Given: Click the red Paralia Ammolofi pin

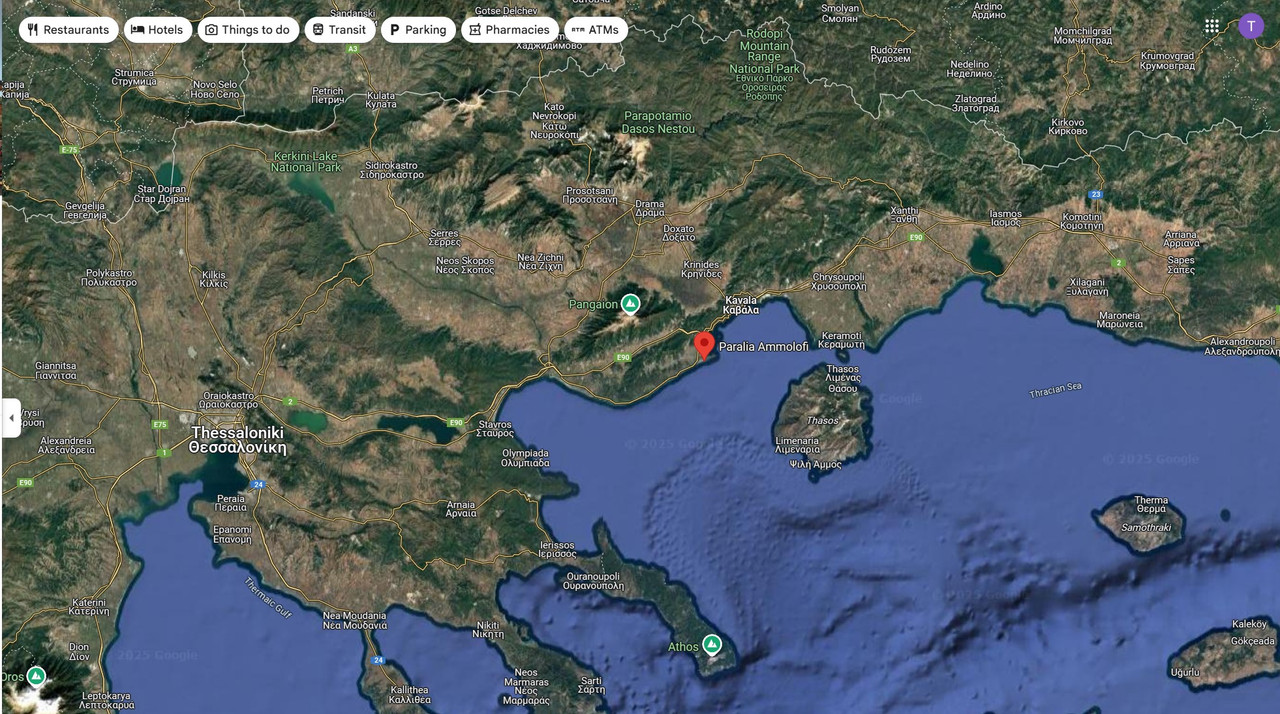Looking at the screenshot, I should coord(704,346).
